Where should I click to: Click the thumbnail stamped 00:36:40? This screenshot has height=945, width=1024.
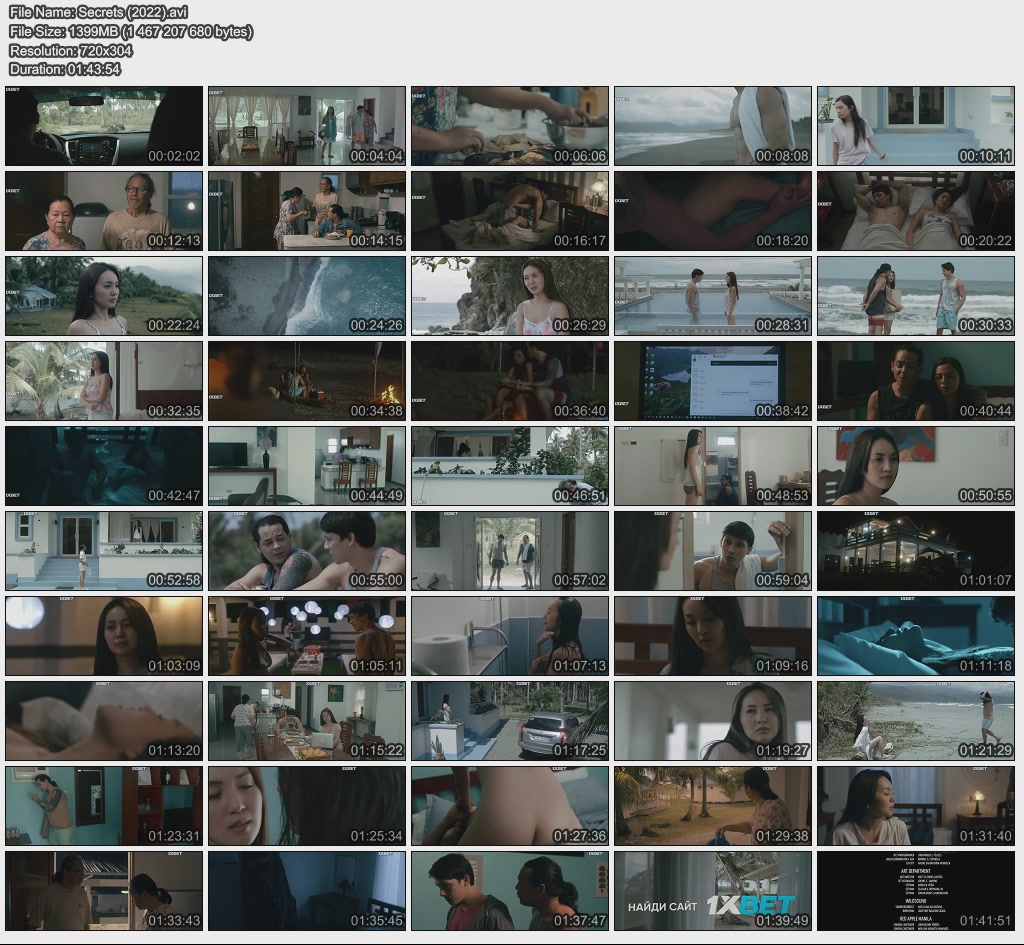pos(510,381)
